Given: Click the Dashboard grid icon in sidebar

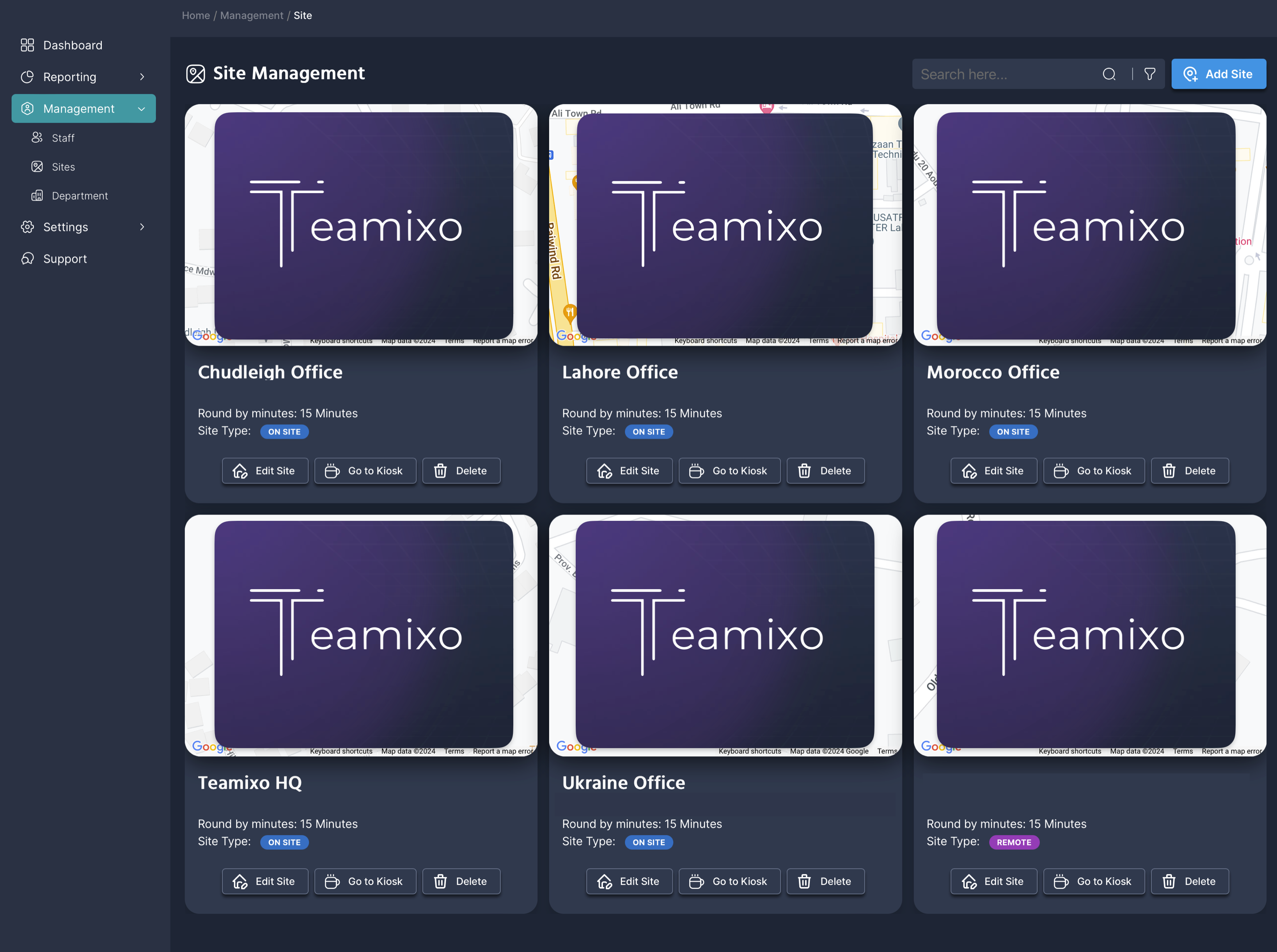Looking at the screenshot, I should [27, 45].
